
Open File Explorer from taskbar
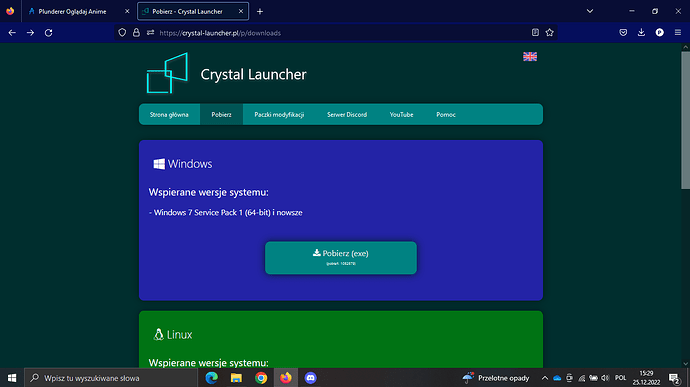click(x=236, y=378)
